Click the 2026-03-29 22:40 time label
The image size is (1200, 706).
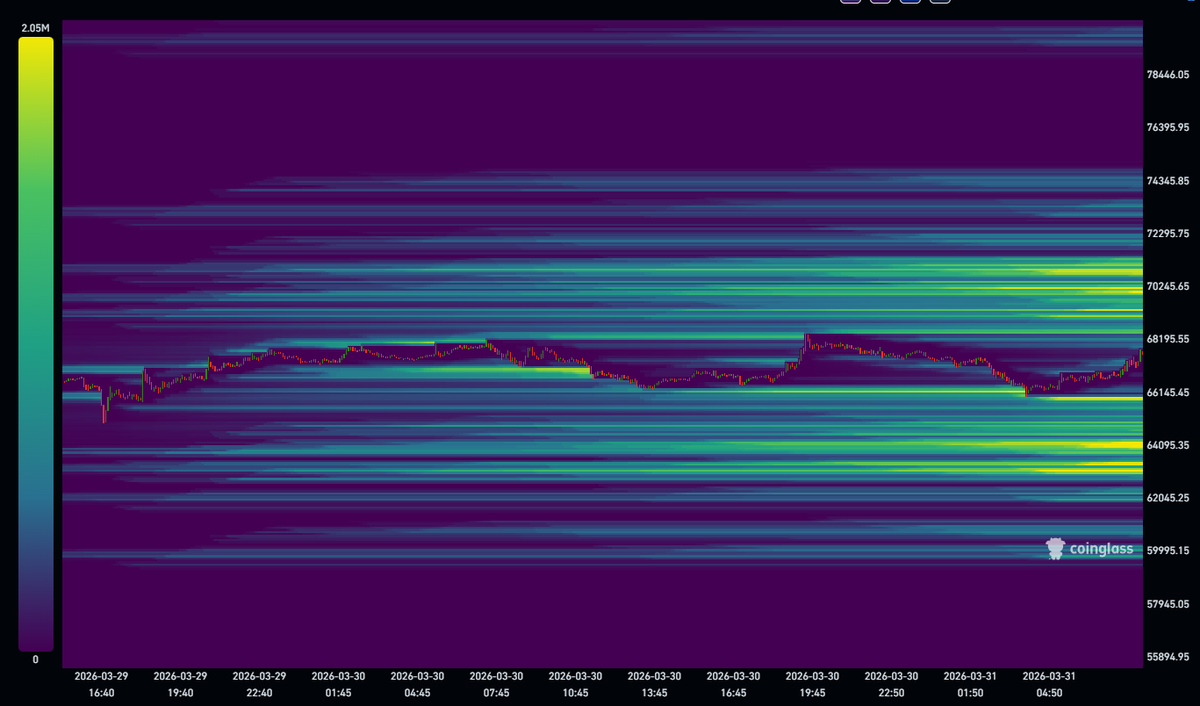click(259, 684)
